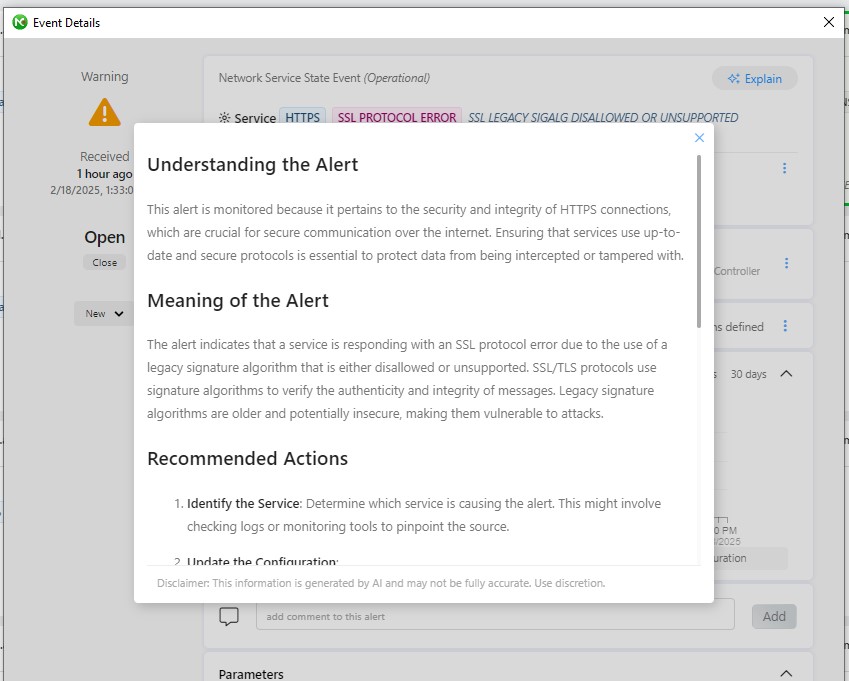This screenshot has width=849, height=681.
Task: Click 'Network Service State Event' title
Action: coord(289,78)
